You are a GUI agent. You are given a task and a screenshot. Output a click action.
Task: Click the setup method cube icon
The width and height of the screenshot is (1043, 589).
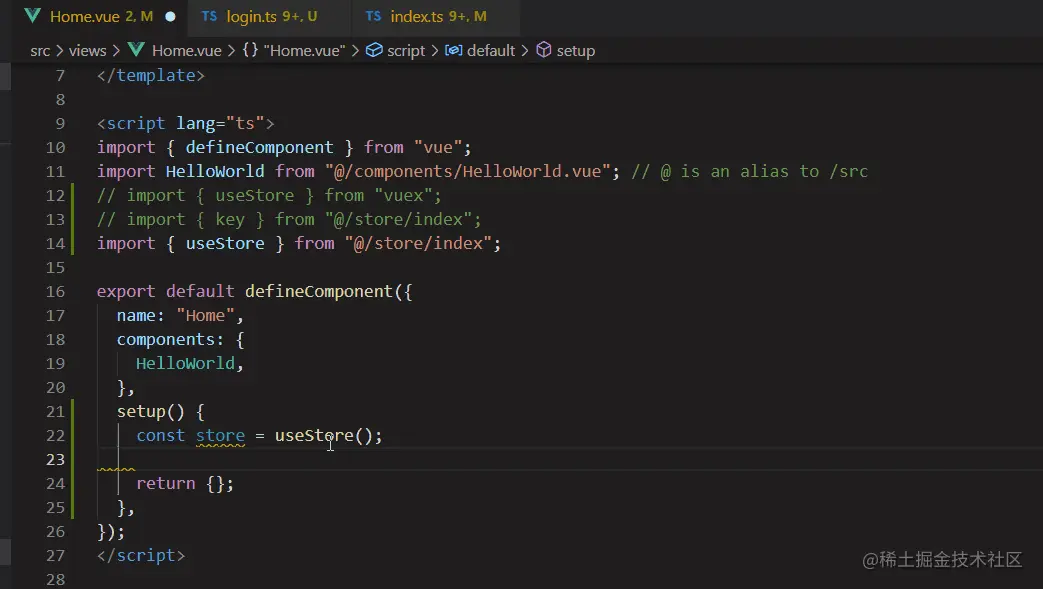pos(543,50)
